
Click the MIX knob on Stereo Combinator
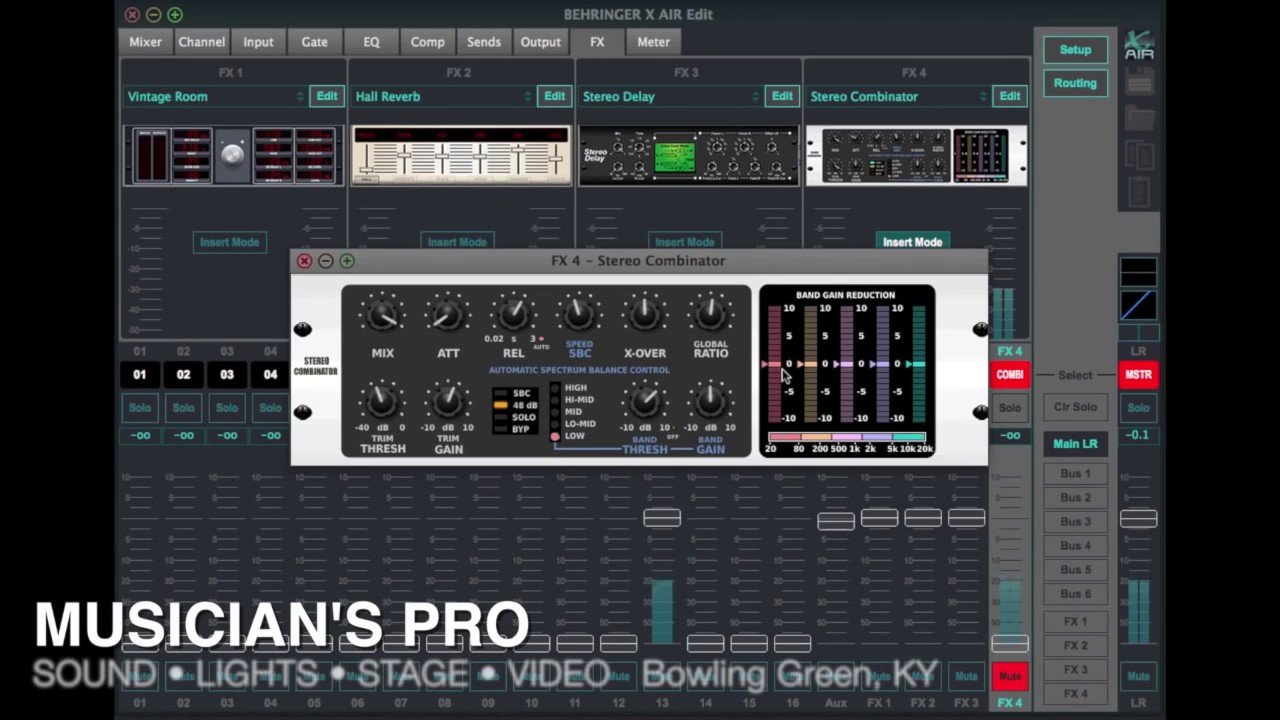[x=382, y=316]
